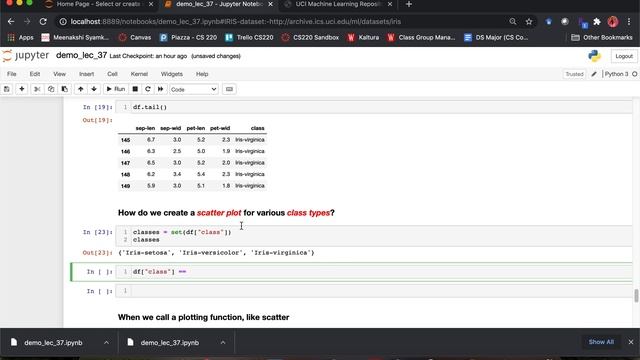Open Other Bookmarks folder

pyautogui.click(x=602, y=38)
